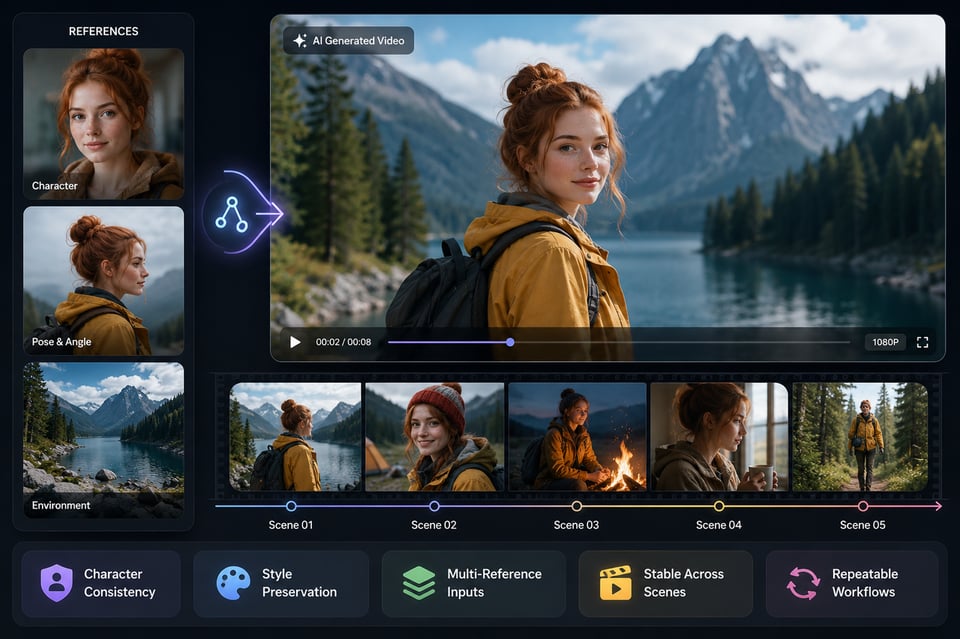Click the Scene 03 label
Screen dimensions: 960x639
tap(576, 525)
